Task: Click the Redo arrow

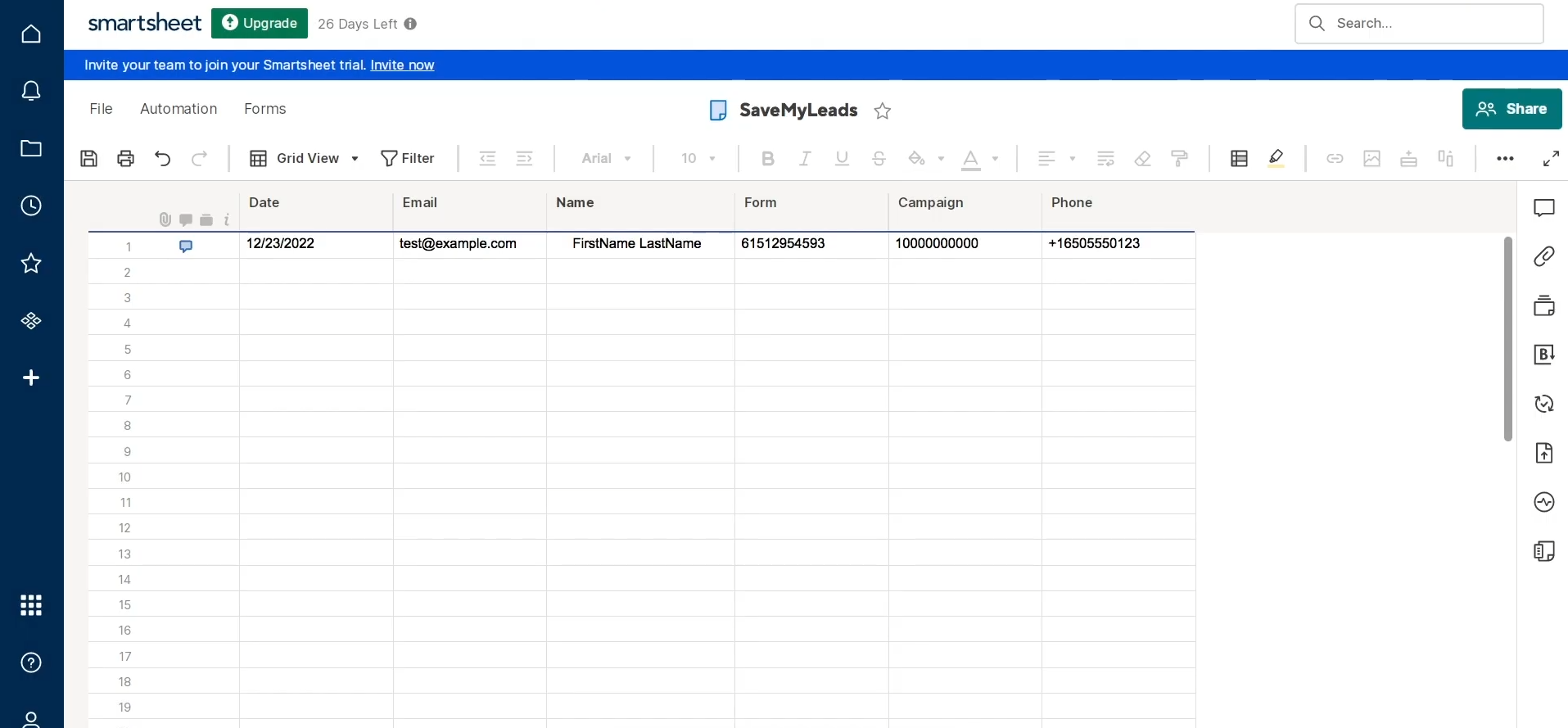Action: coord(199,158)
